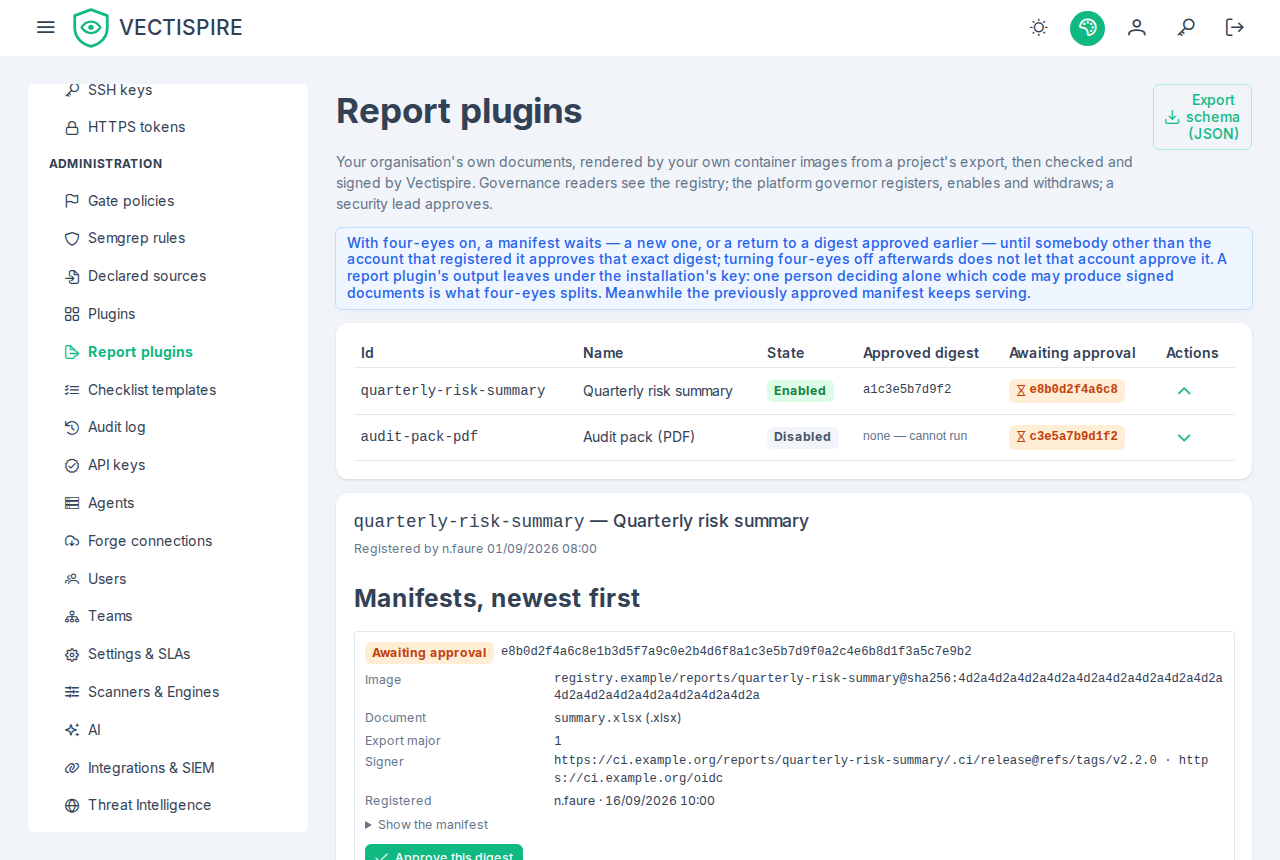Click approved digest a1c3e5b7d9f2
The width and height of the screenshot is (1280, 860).
click(x=907, y=390)
